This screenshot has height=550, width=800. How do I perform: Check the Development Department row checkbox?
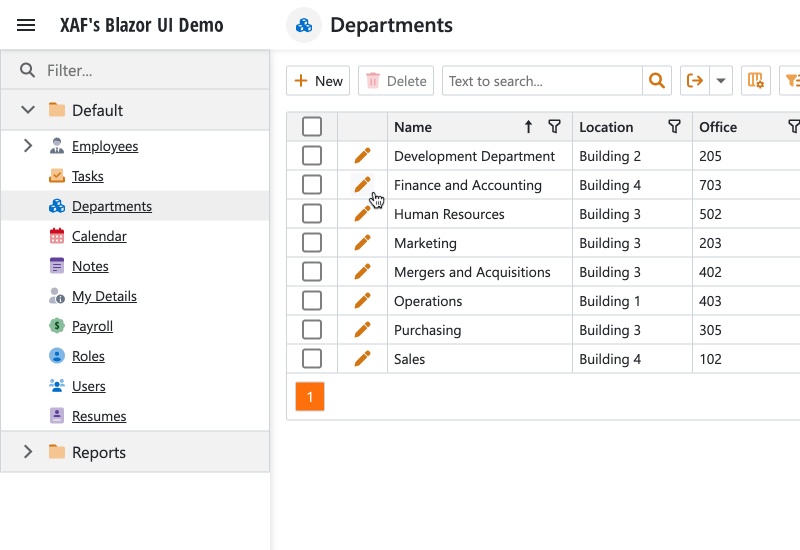pos(312,156)
